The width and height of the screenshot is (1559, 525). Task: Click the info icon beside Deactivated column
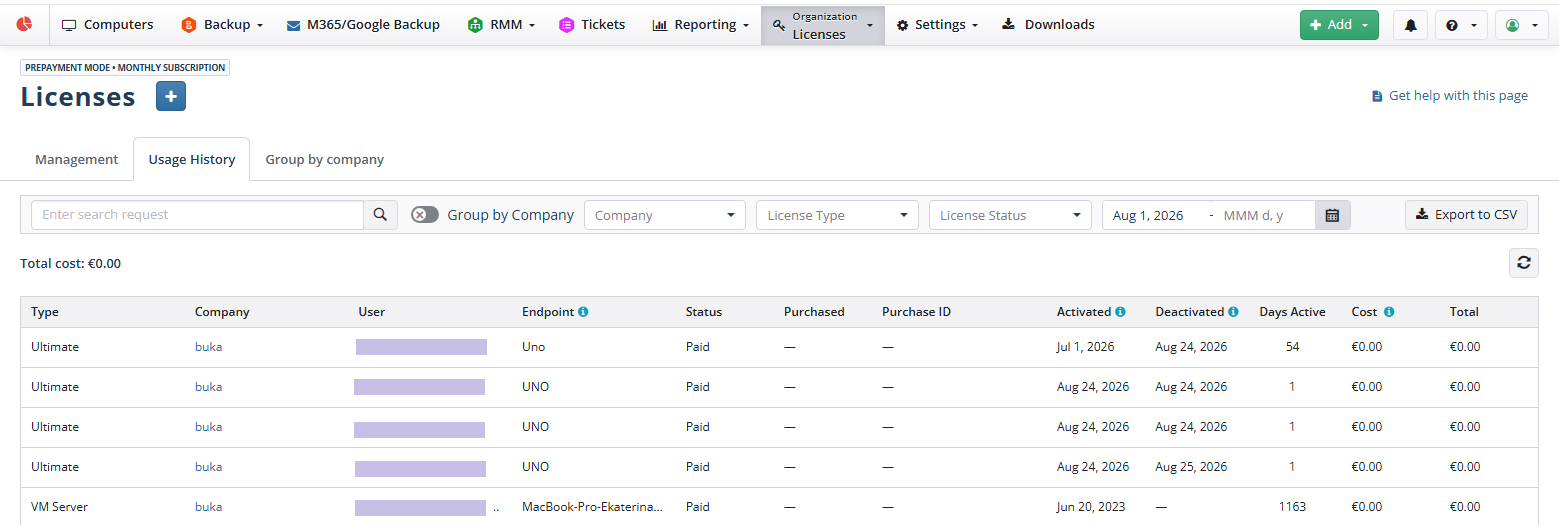[x=1233, y=312]
